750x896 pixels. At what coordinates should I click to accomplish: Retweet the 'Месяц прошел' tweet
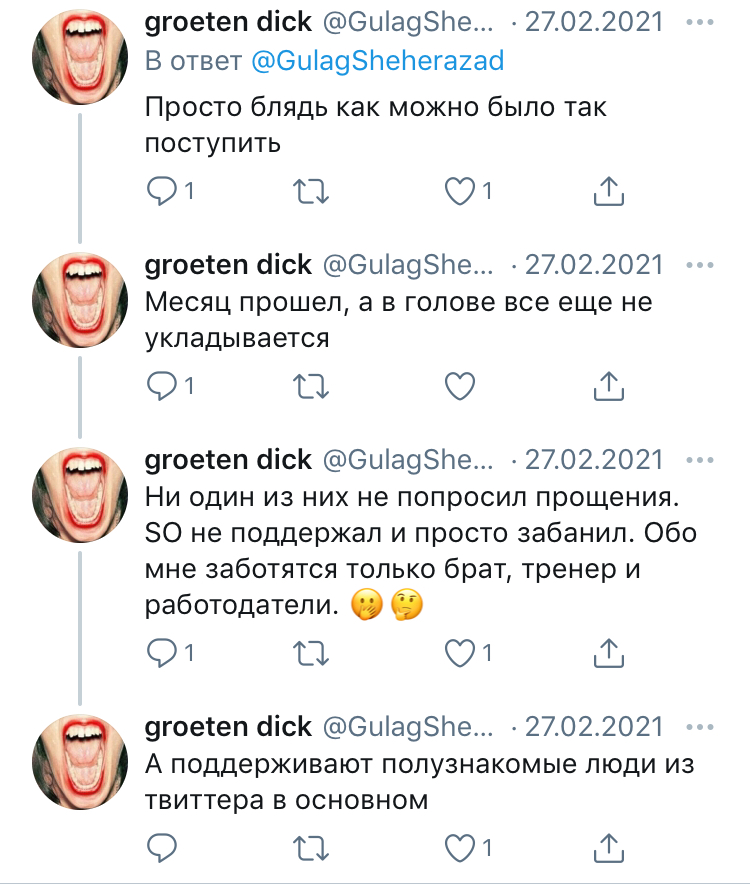click(314, 384)
